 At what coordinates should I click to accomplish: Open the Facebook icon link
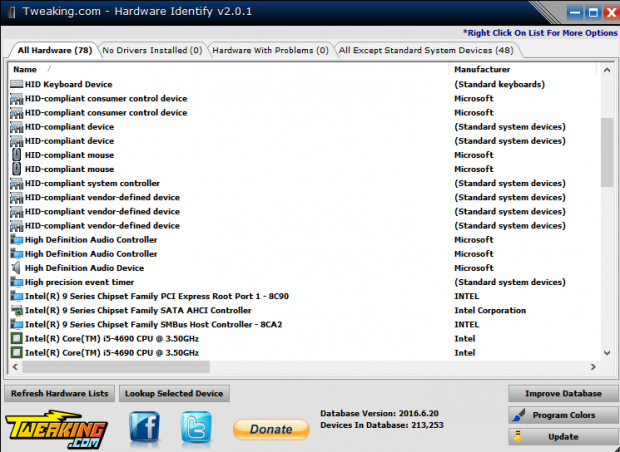click(x=144, y=427)
